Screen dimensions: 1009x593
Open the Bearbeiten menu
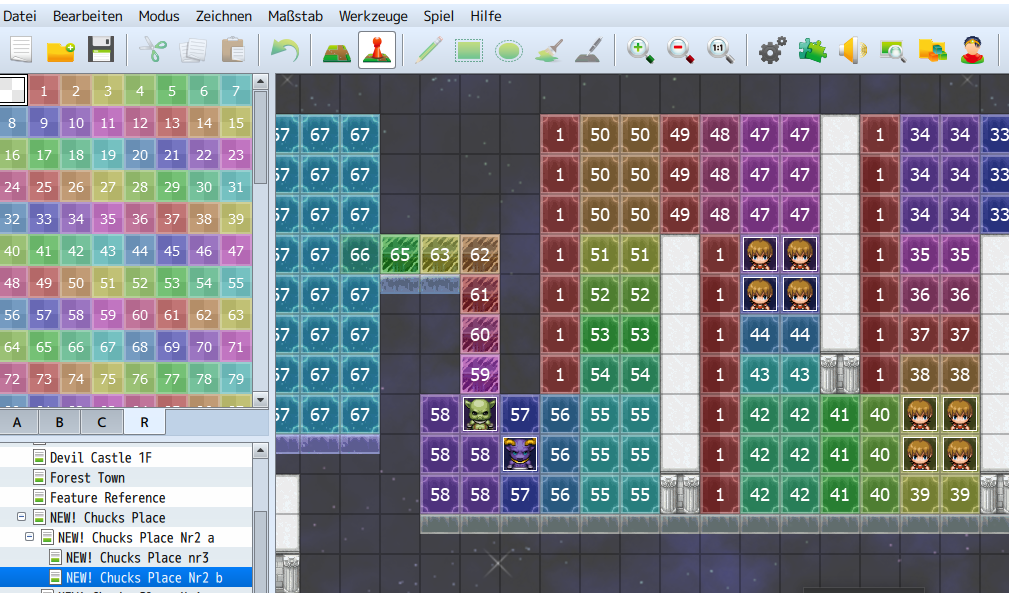[88, 16]
